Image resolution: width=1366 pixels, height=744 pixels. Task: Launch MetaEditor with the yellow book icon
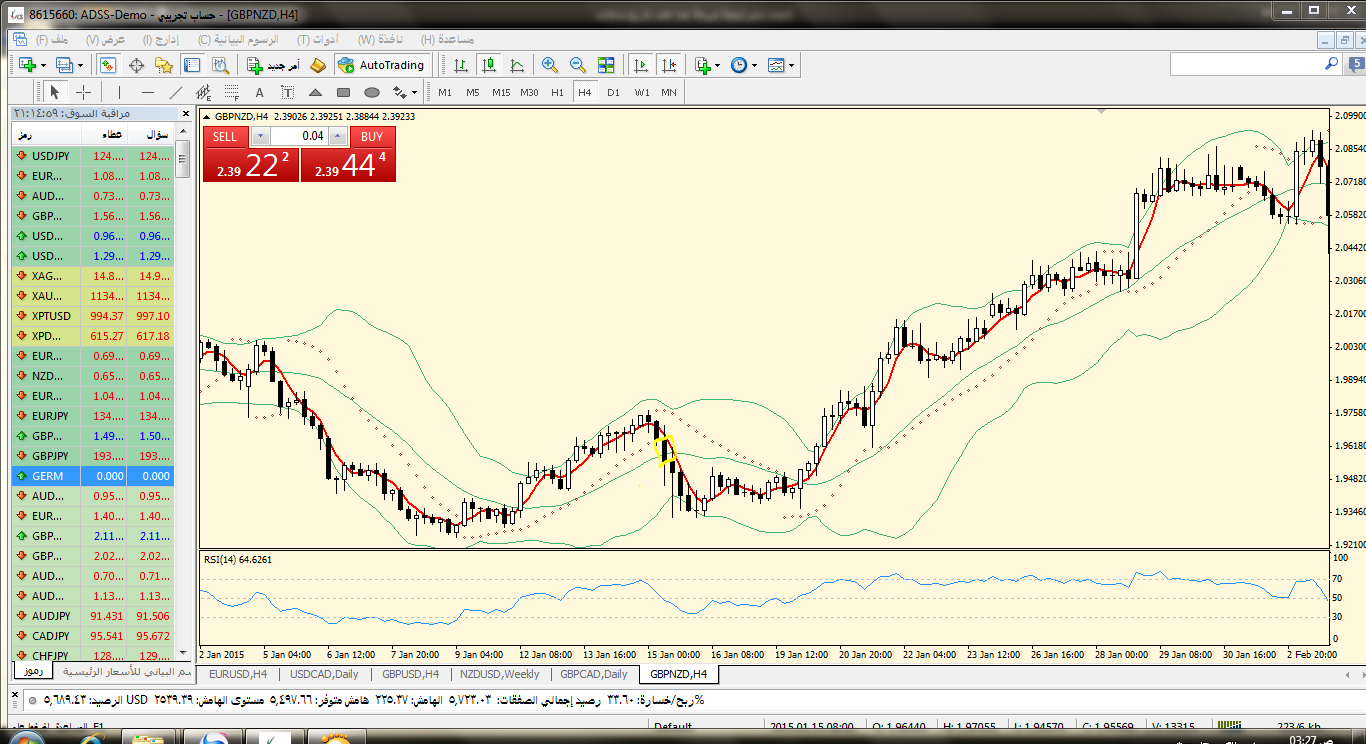(x=318, y=65)
